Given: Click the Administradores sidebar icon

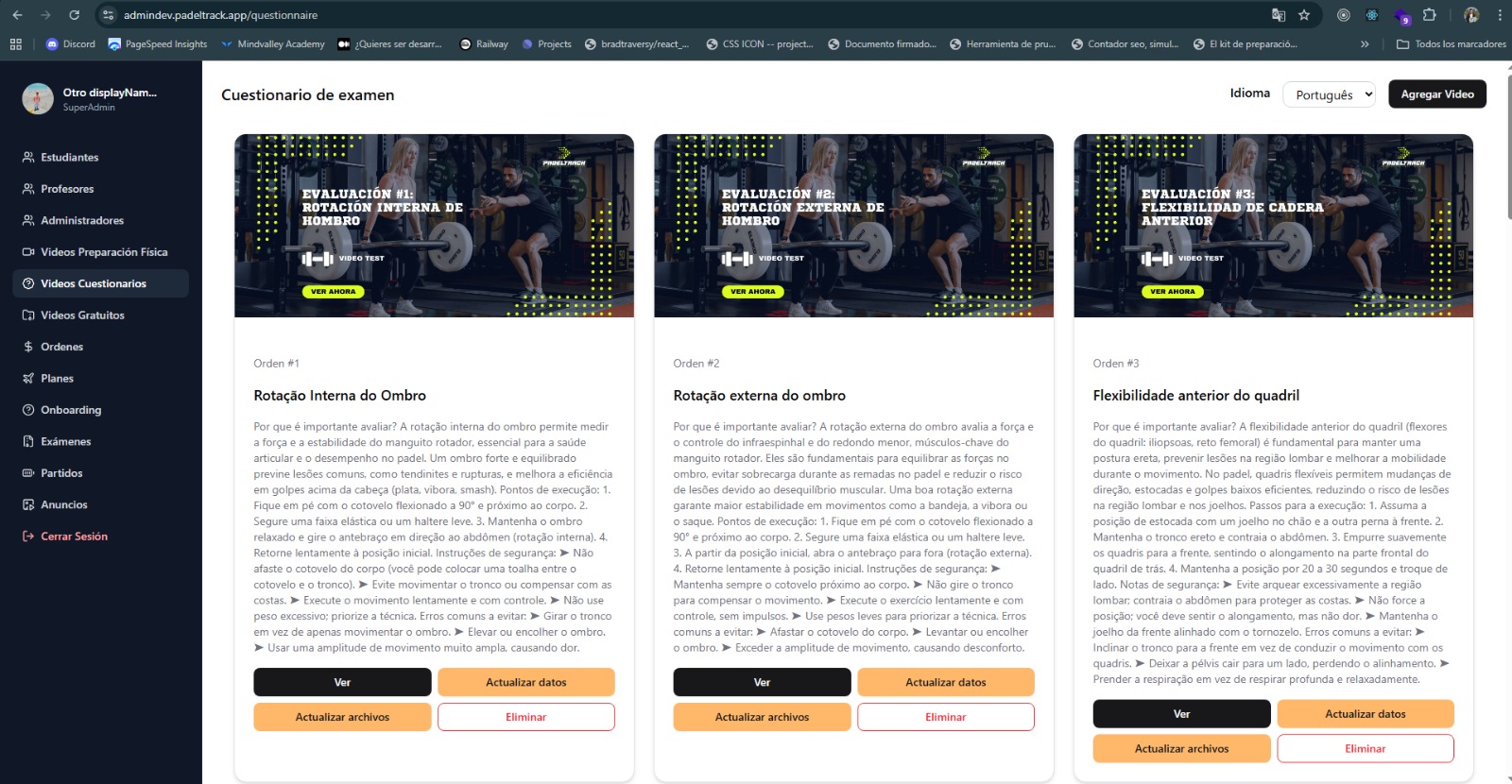Looking at the screenshot, I should [28, 221].
